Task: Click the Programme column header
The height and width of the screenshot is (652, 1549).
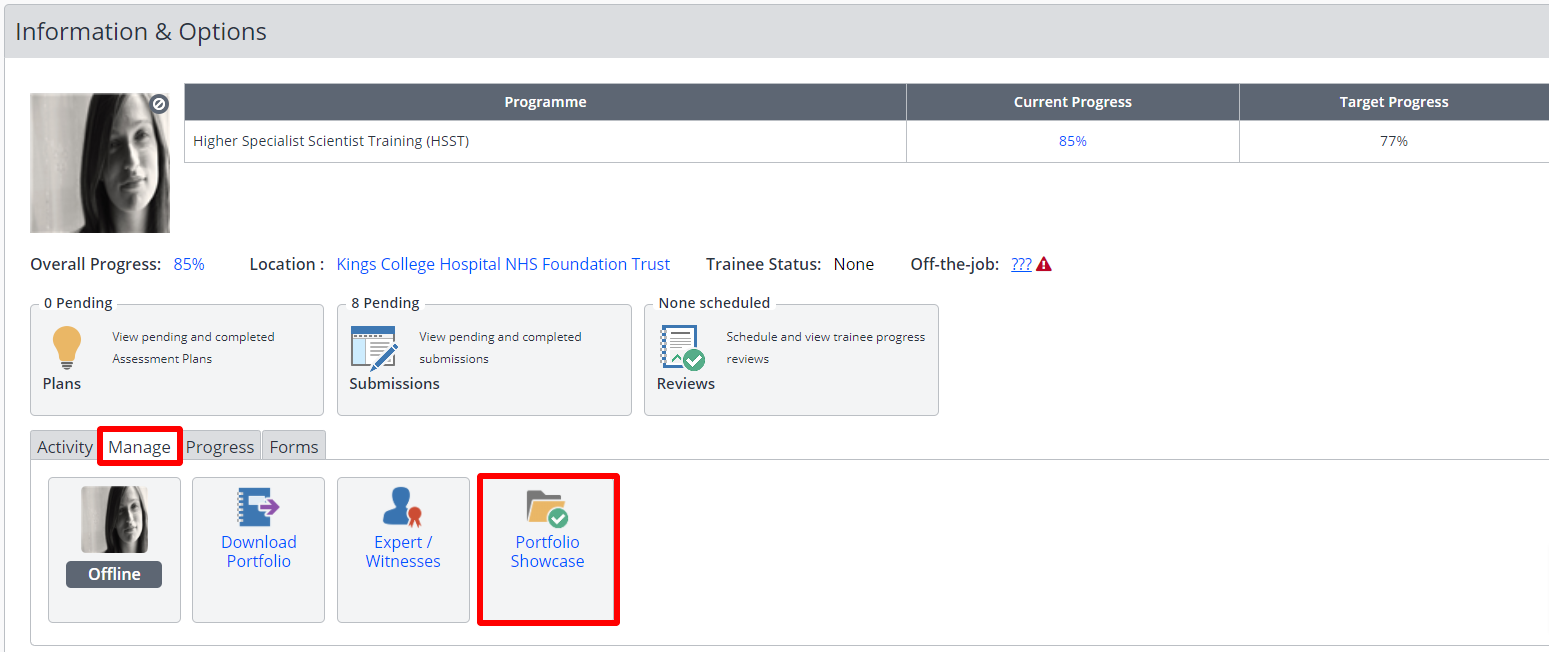Action: [x=545, y=102]
